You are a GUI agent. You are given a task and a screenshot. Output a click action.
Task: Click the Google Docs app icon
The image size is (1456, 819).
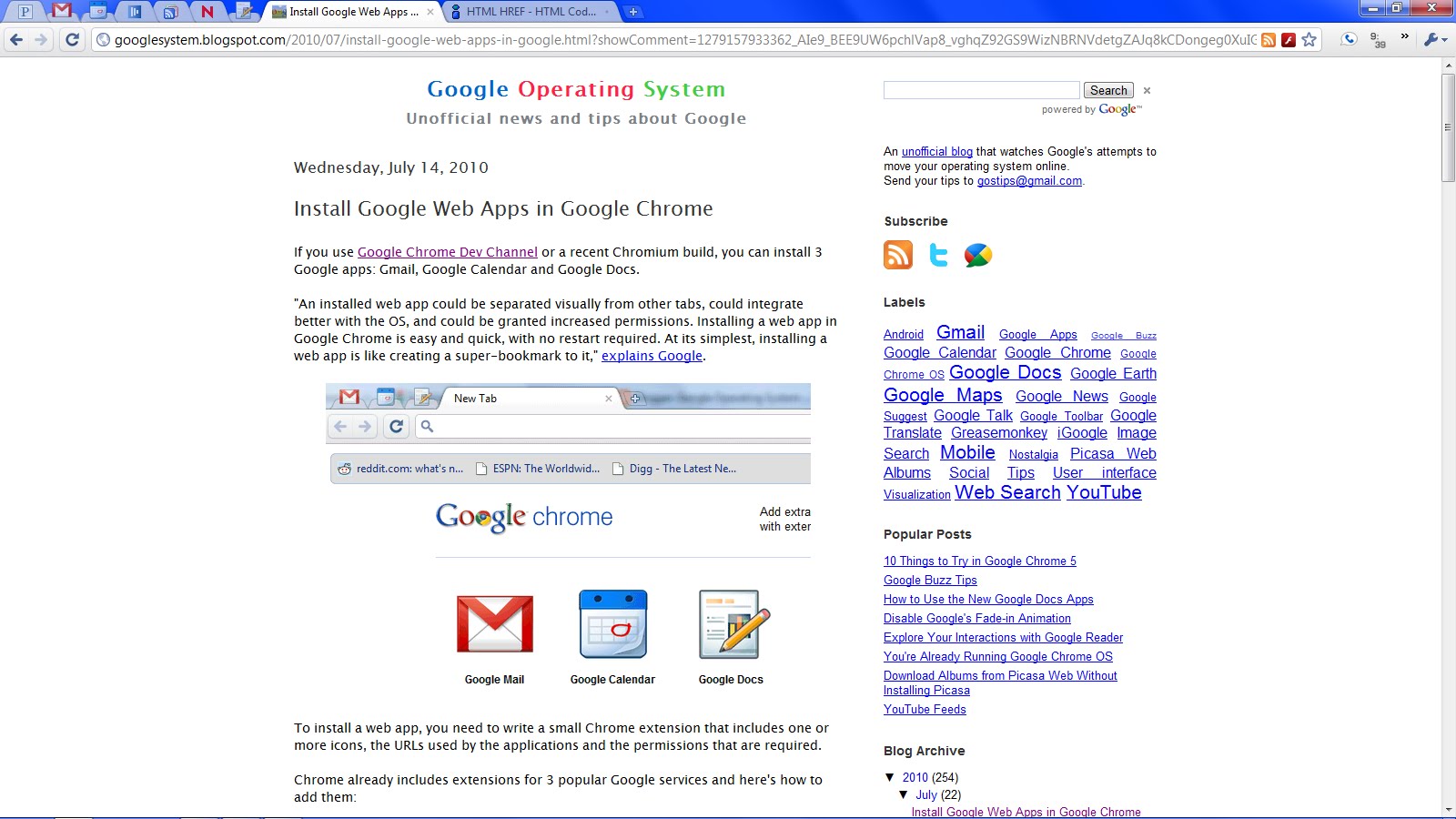point(733,624)
